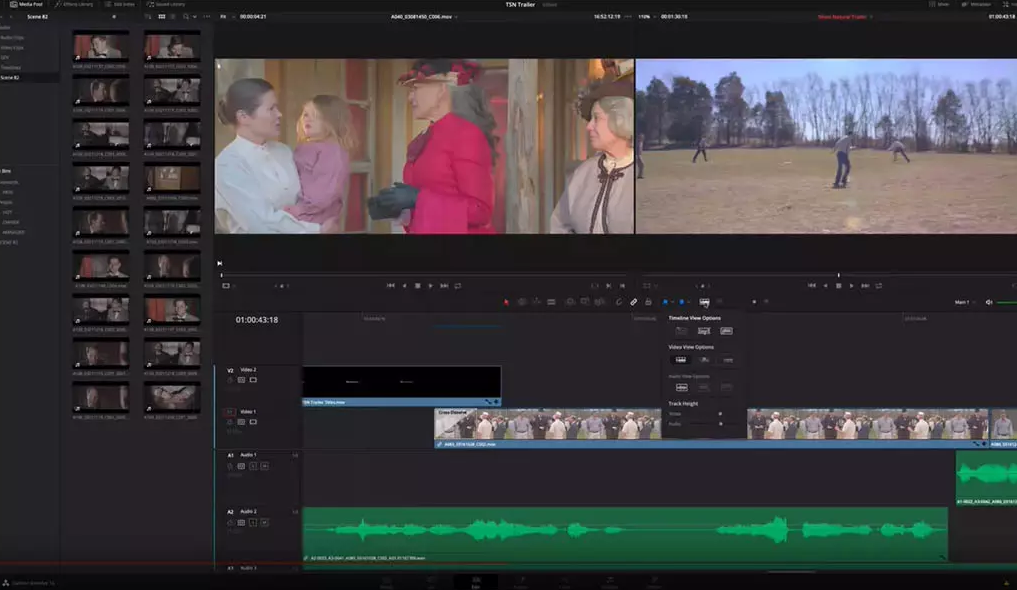Viewport: 1017px width, 590px height.
Task: Open the Effects Library panel
Action: click(x=74, y=4)
